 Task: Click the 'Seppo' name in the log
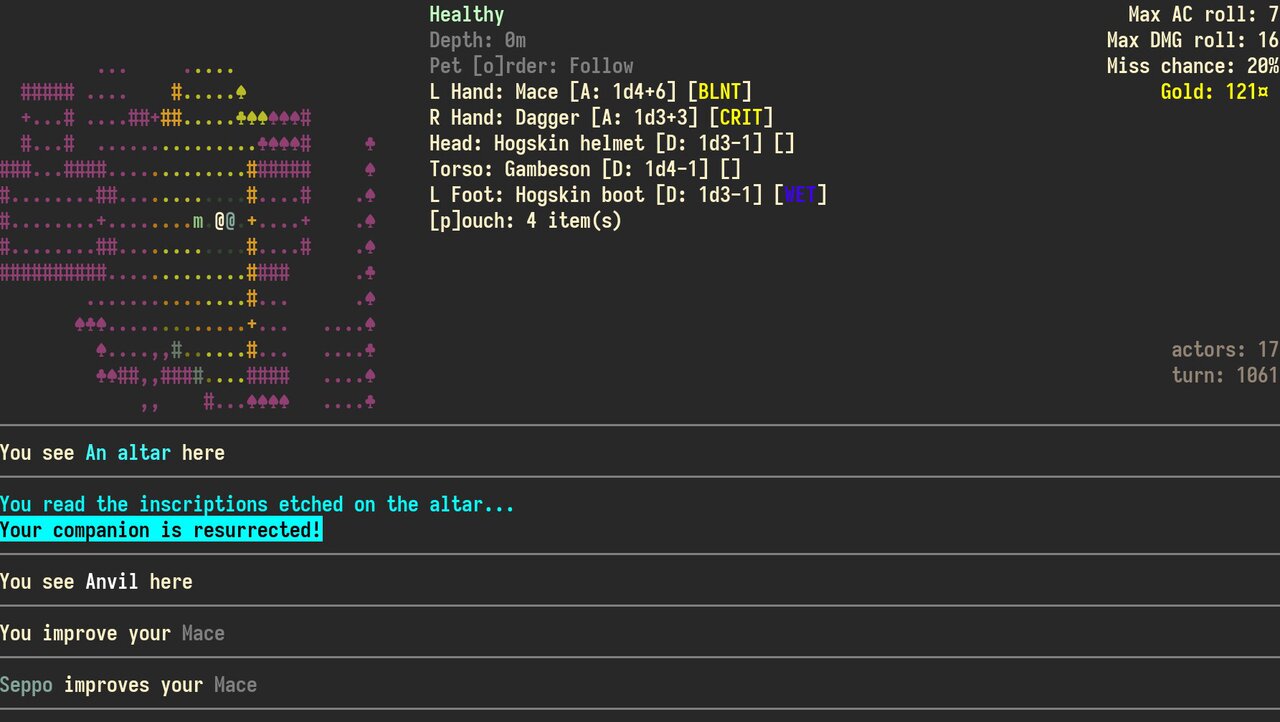(x=27, y=685)
